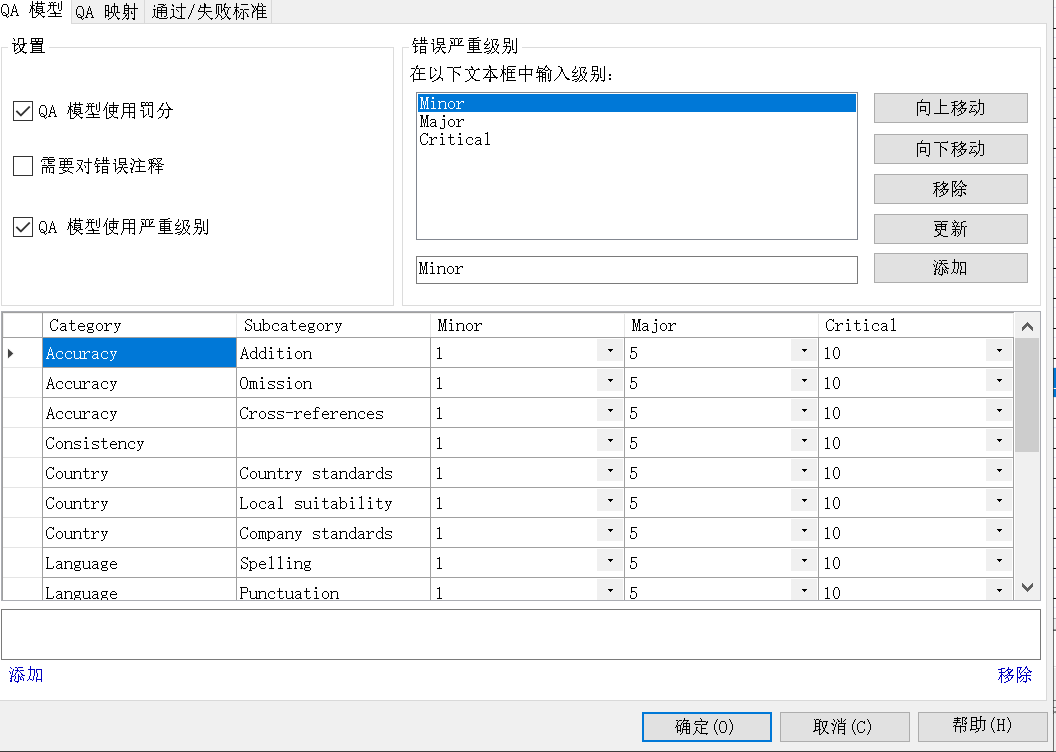Select the Country standards subcategory cell
This screenshot has height=752, width=1056.
coord(333,473)
